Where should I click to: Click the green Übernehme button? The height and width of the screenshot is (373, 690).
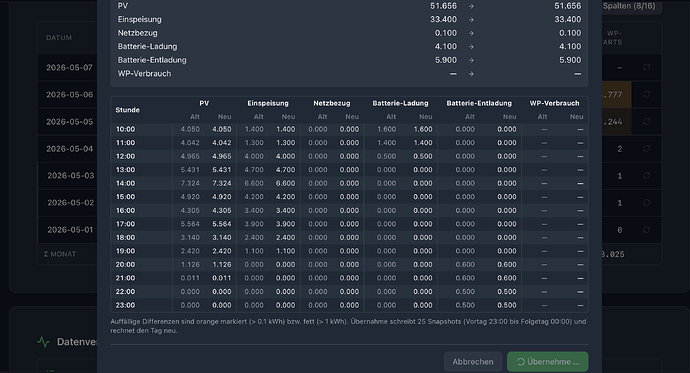(x=547, y=362)
